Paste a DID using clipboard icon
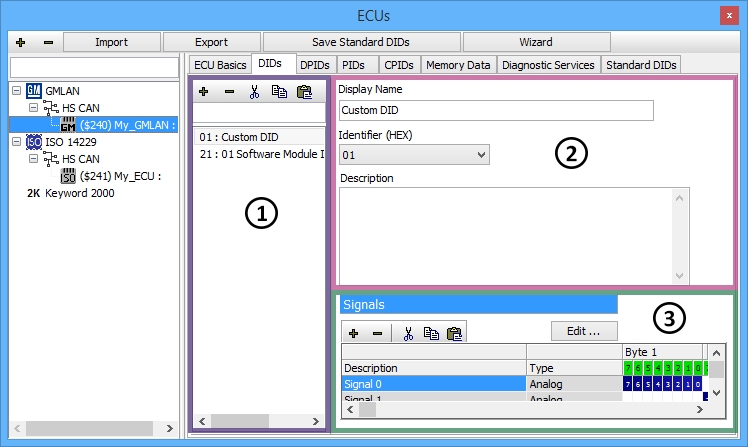This screenshot has height=447, width=748. tap(304, 91)
